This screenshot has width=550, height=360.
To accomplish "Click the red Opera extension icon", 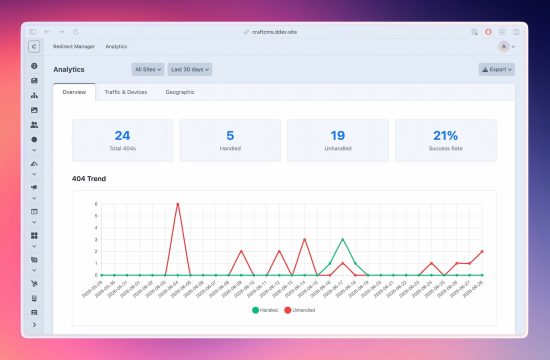I will click(x=488, y=32).
